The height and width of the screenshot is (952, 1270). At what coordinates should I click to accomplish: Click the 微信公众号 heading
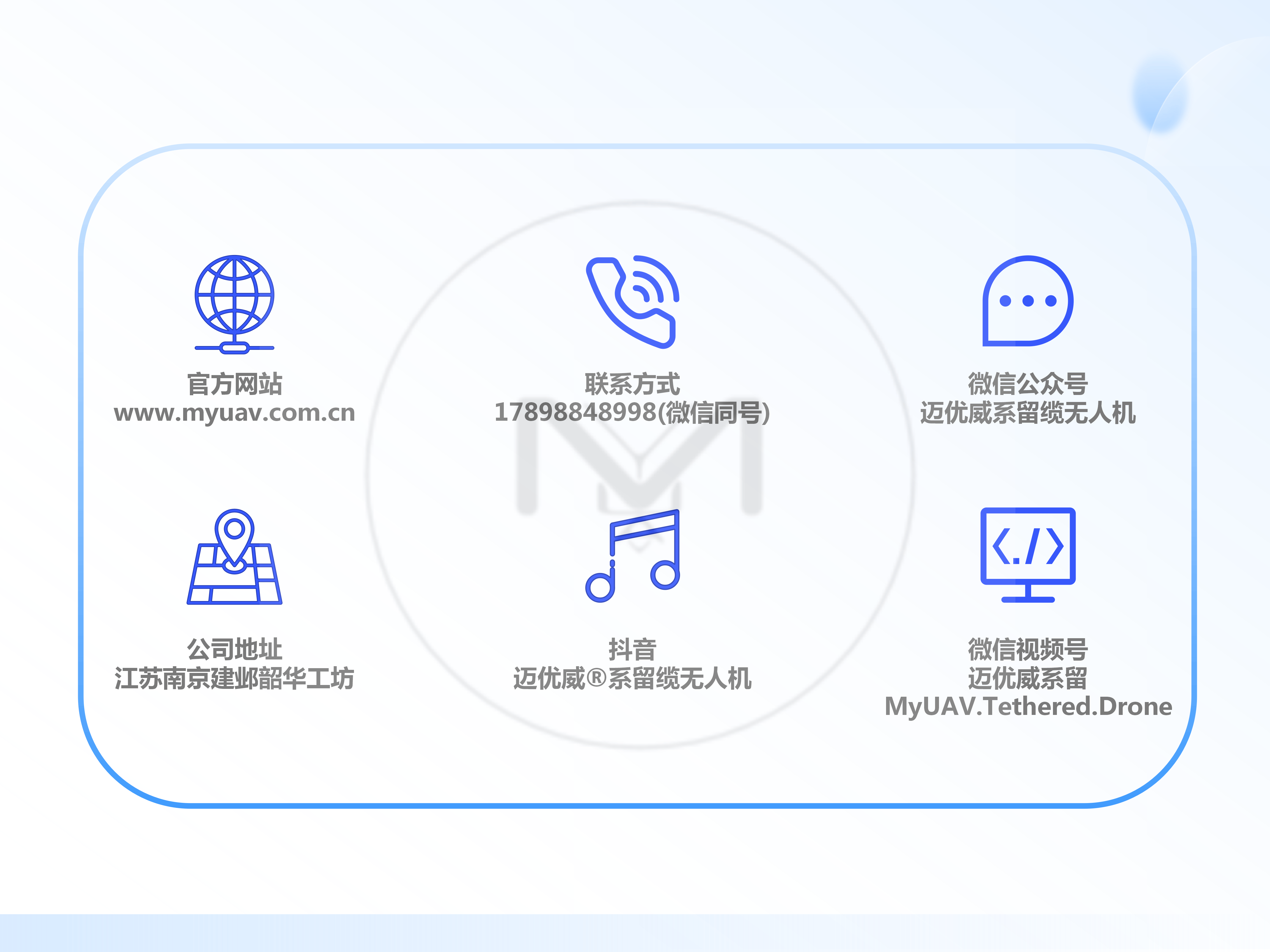click(x=1028, y=384)
